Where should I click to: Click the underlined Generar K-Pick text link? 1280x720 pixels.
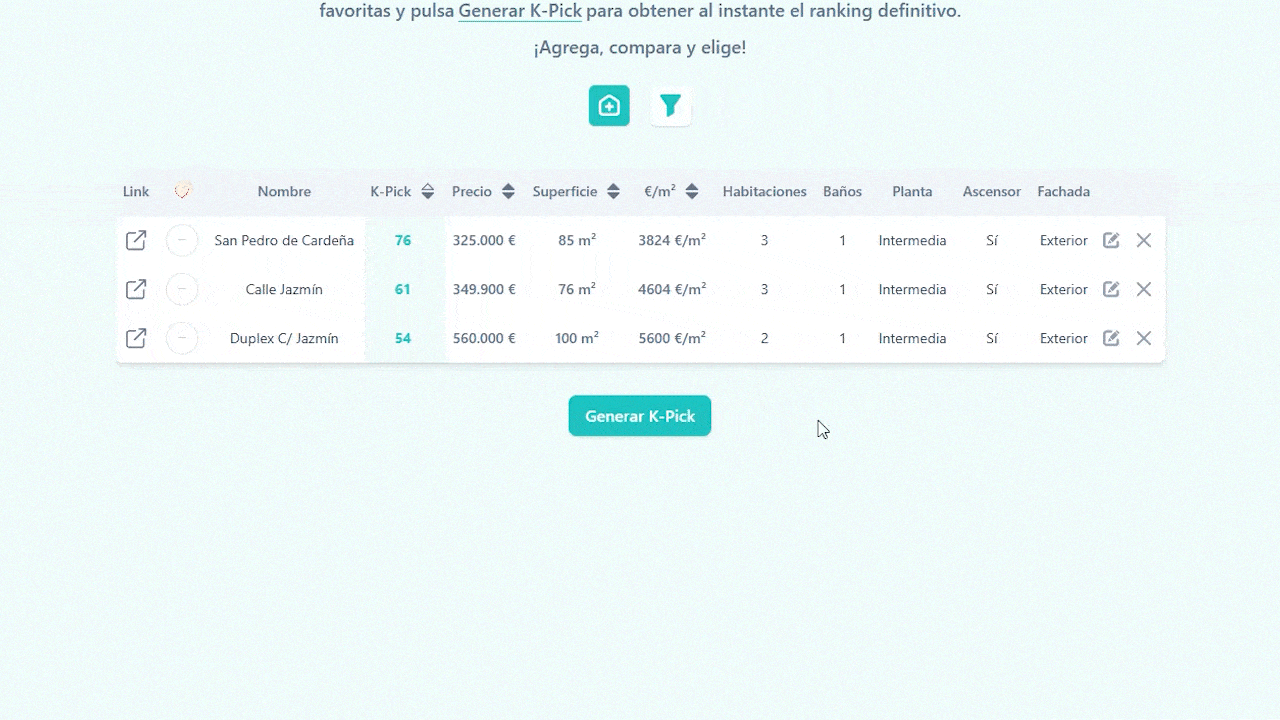pyautogui.click(x=520, y=12)
